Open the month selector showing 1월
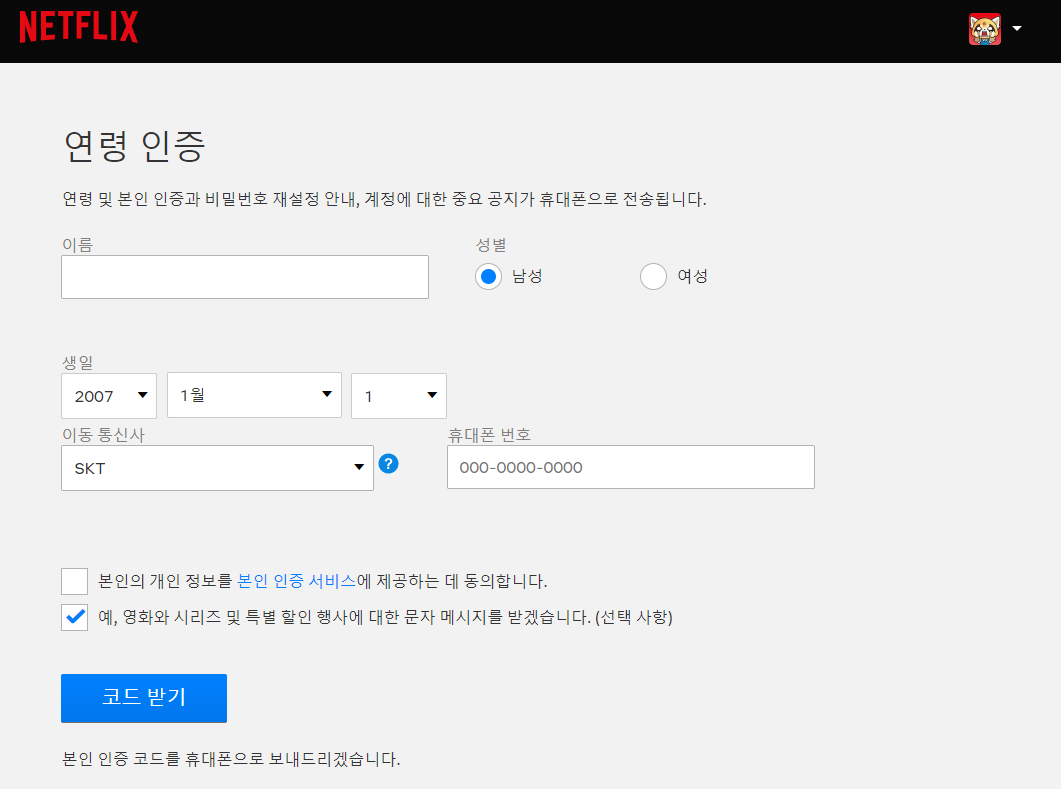 [254, 395]
